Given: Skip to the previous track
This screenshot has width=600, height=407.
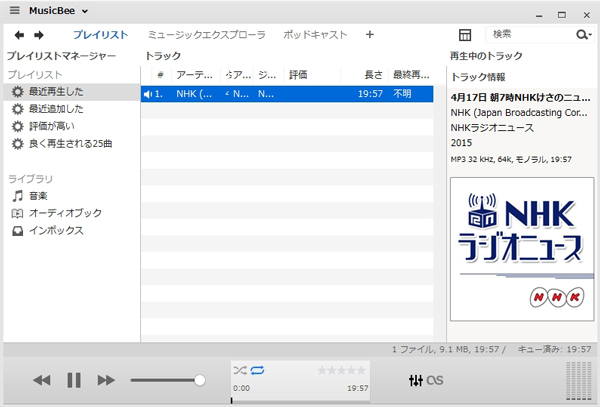Looking at the screenshot, I should (x=42, y=381).
